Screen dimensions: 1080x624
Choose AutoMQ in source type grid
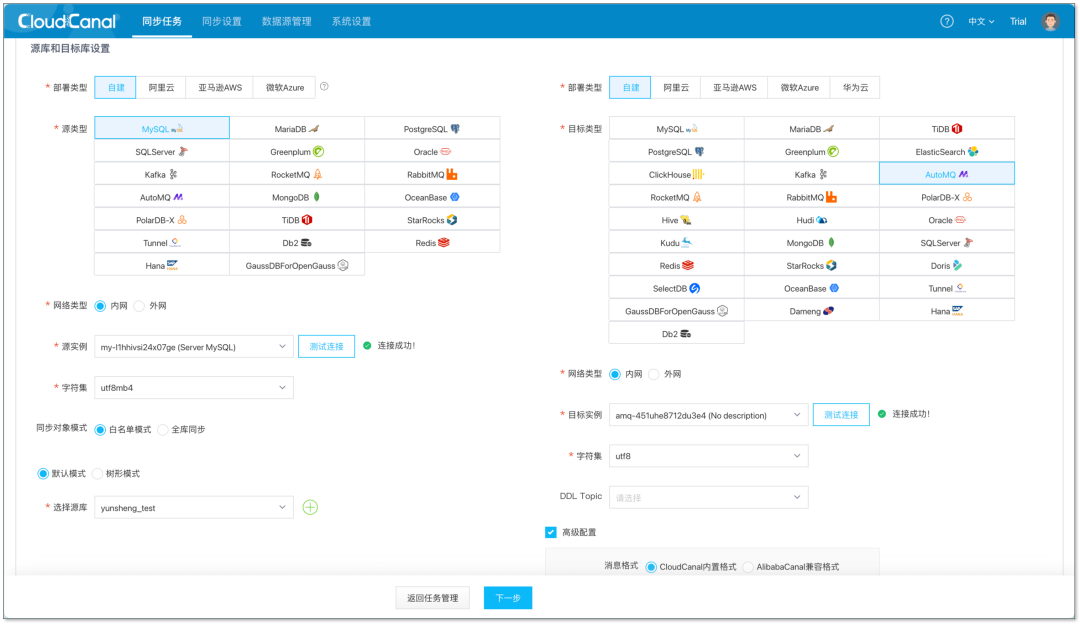[x=162, y=197]
